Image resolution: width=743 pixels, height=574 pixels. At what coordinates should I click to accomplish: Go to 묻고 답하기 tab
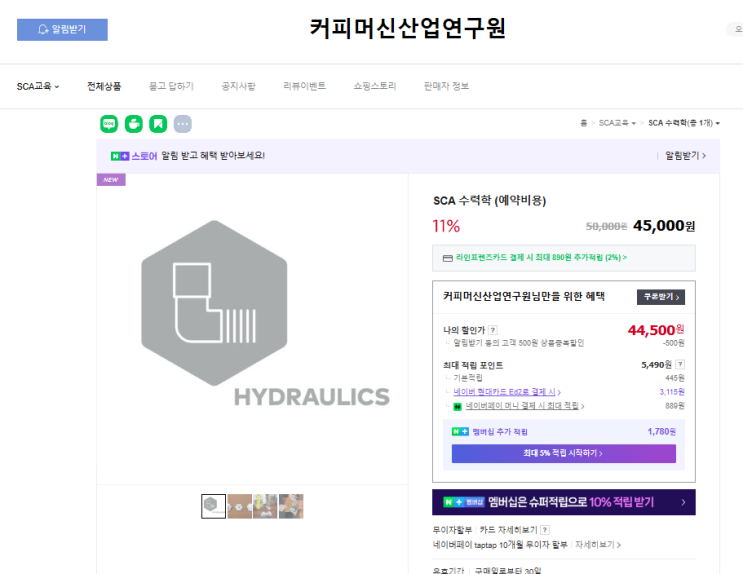[x=171, y=86]
